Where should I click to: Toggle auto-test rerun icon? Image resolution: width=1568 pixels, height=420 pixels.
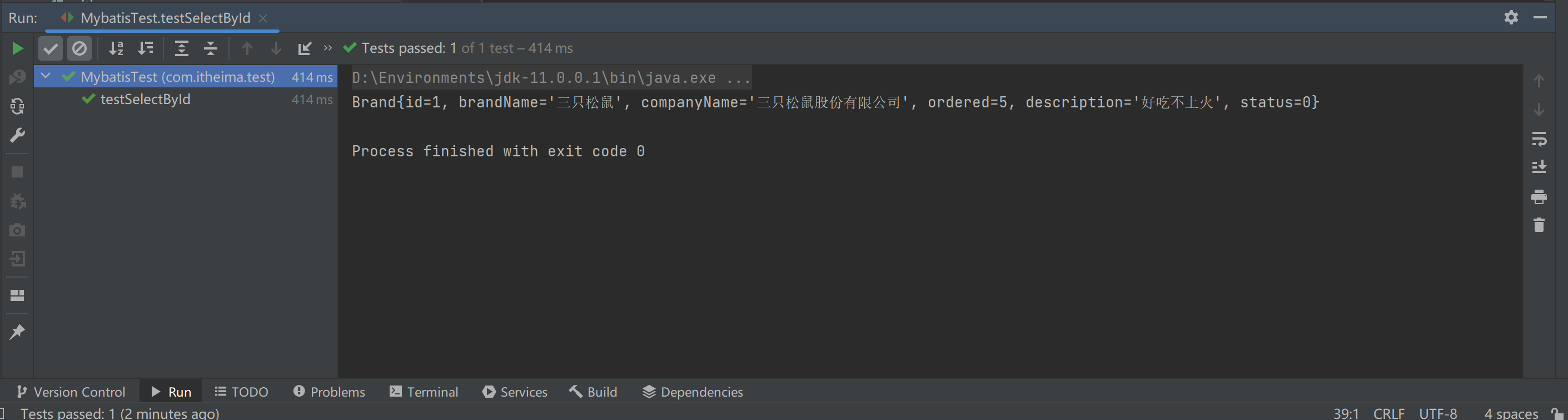(x=17, y=106)
